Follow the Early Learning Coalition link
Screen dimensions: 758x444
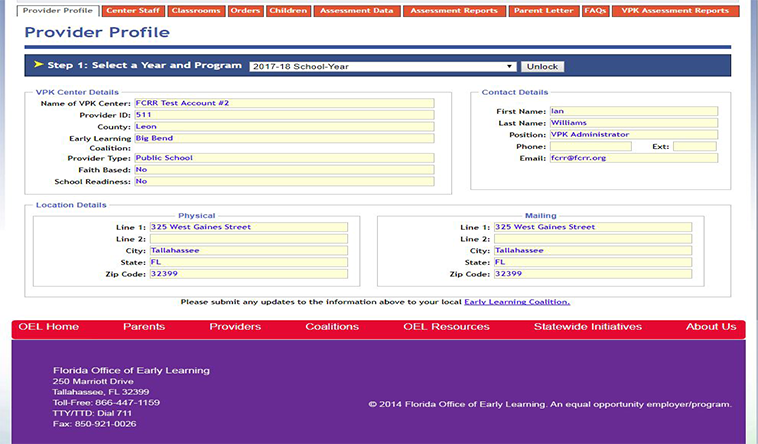coord(516,301)
